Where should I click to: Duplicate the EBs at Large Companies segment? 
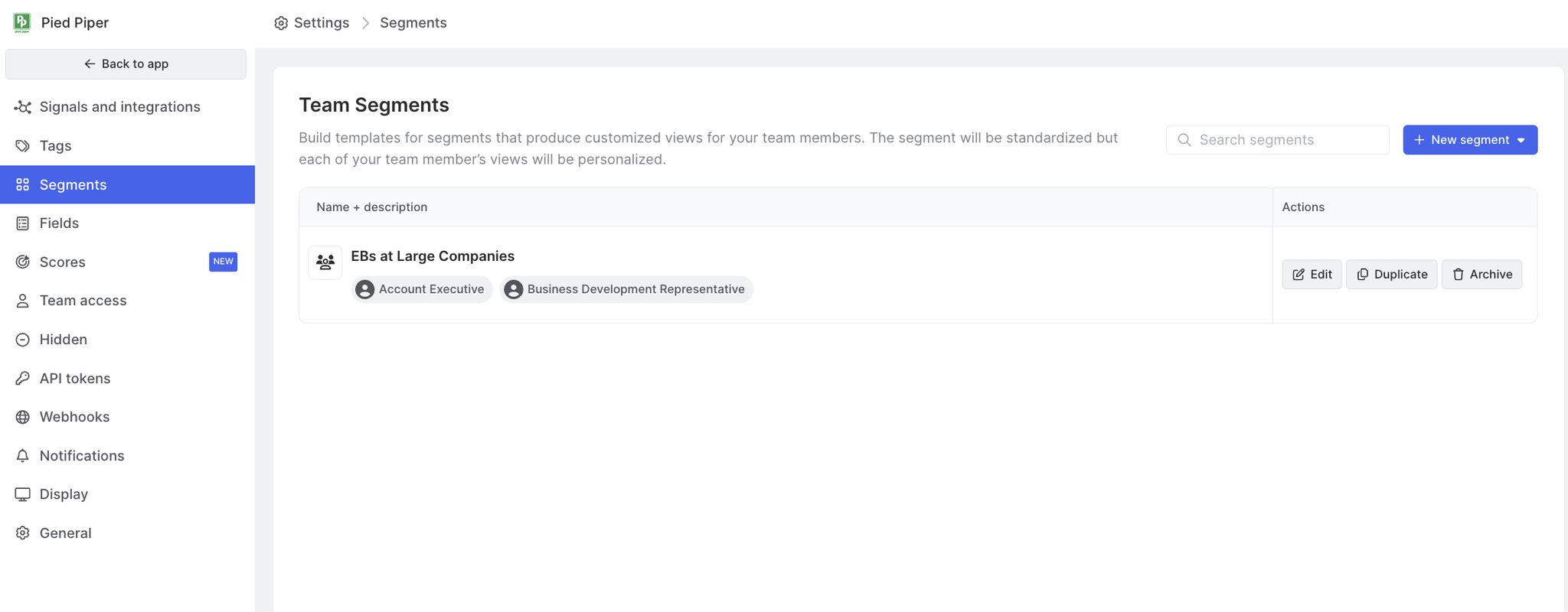(1391, 275)
